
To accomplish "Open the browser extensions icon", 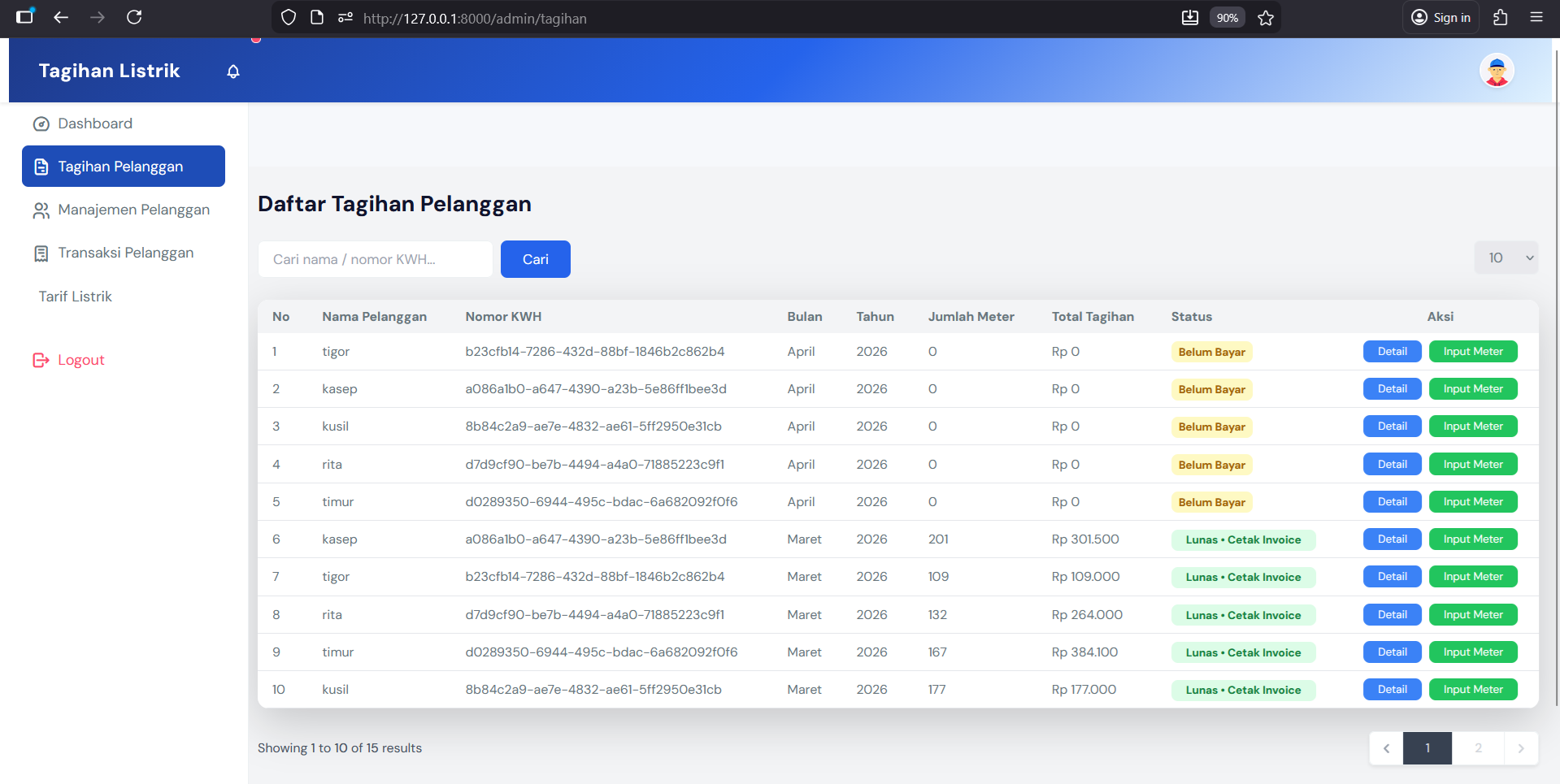I will coord(1501,17).
